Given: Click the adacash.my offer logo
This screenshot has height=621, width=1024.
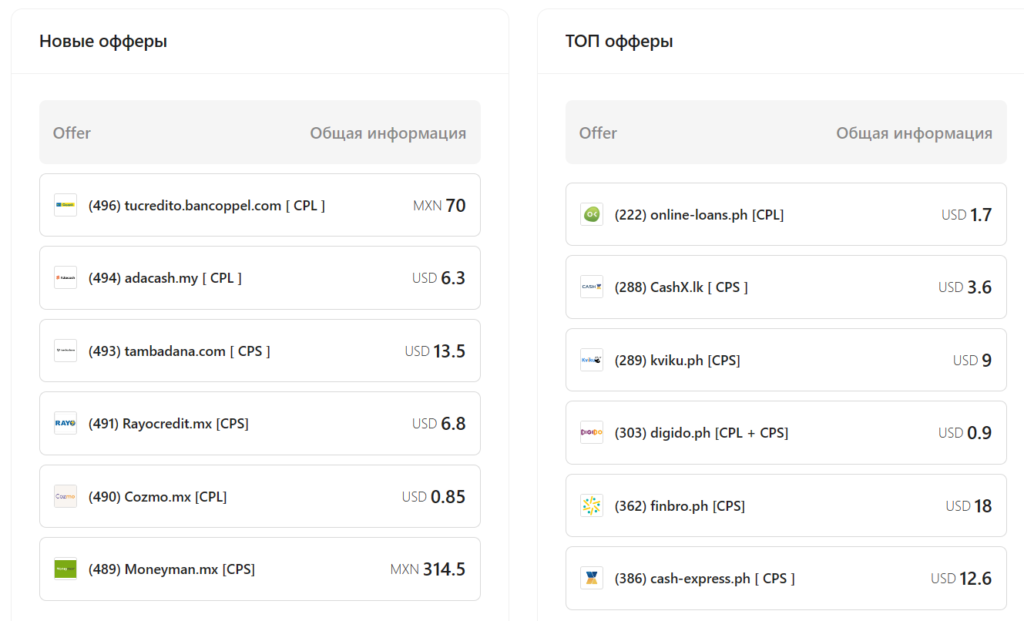Looking at the screenshot, I should coord(65,278).
